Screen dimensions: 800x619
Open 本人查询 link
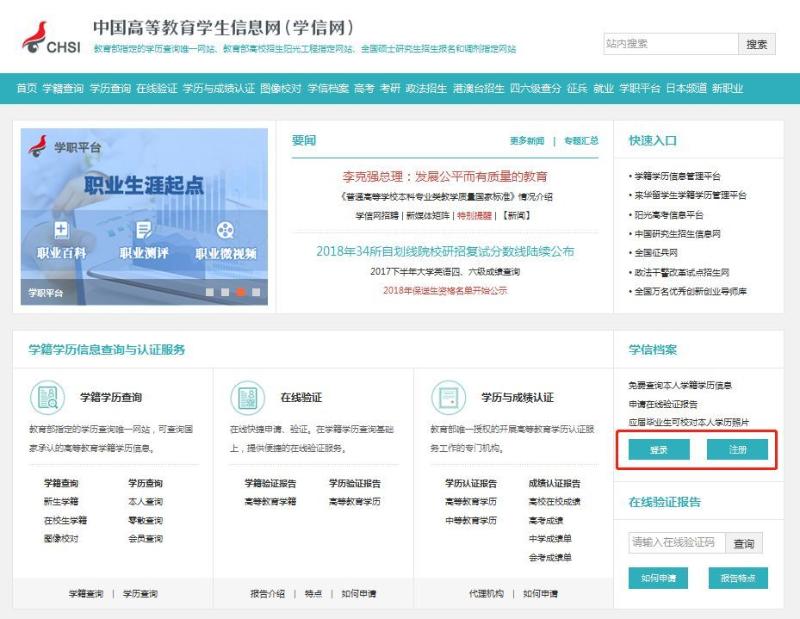point(145,502)
